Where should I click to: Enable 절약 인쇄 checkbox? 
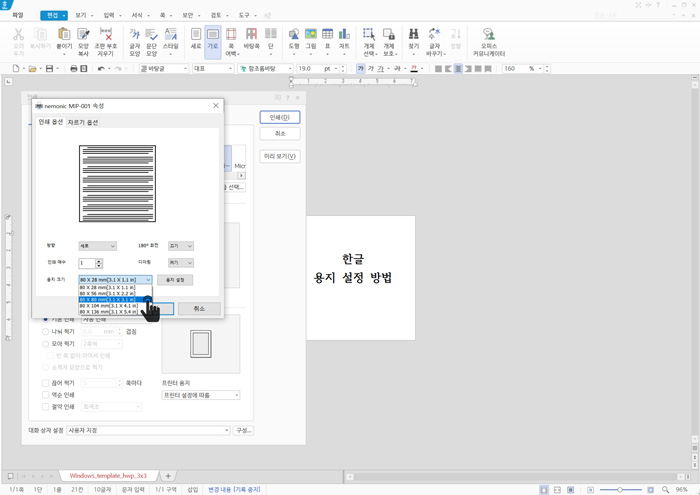(45, 407)
